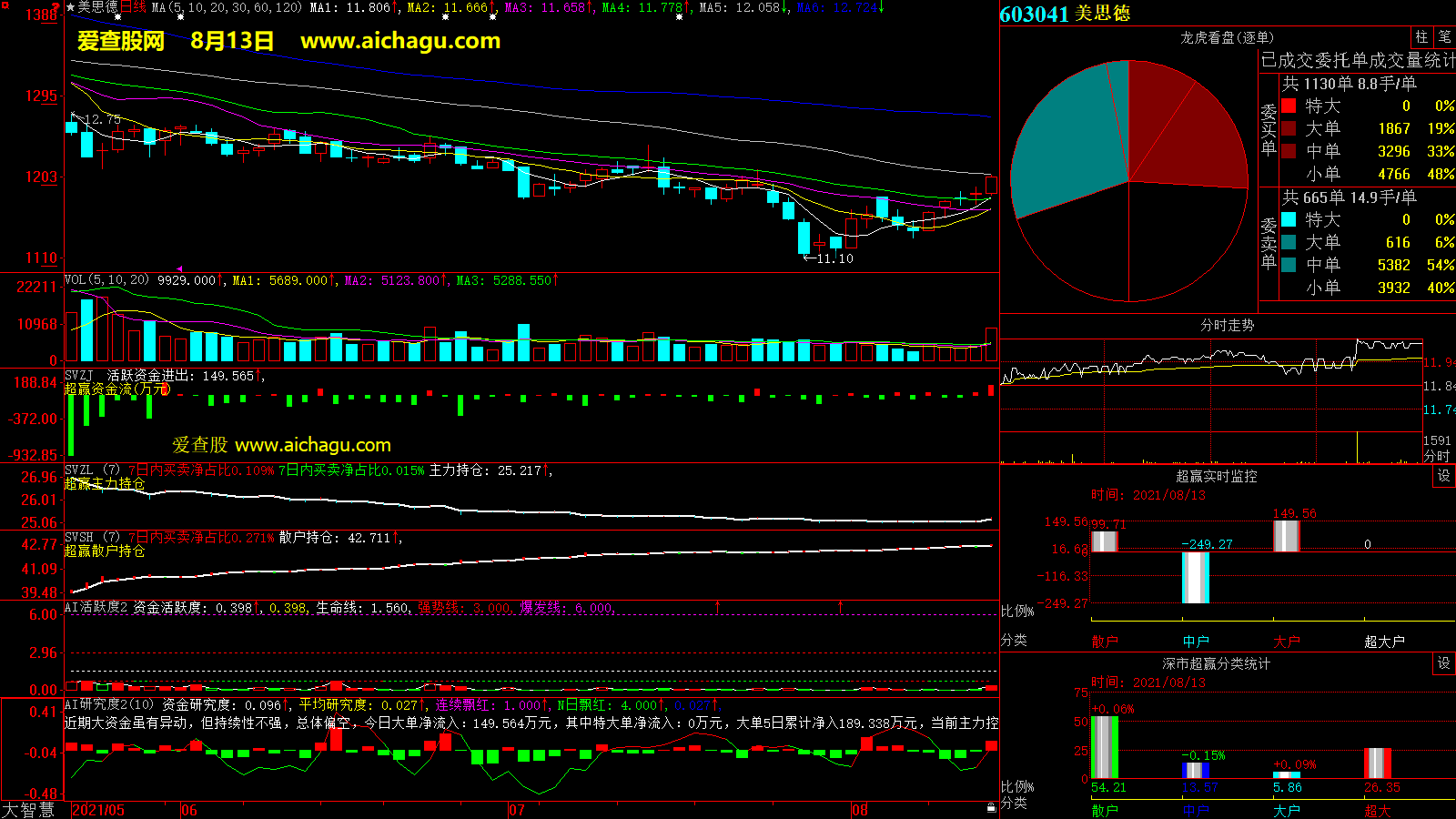Open settings 设 in 超赢实时监控 panel
Image resolution: width=1456 pixels, height=819 pixels.
(1444, 476)
